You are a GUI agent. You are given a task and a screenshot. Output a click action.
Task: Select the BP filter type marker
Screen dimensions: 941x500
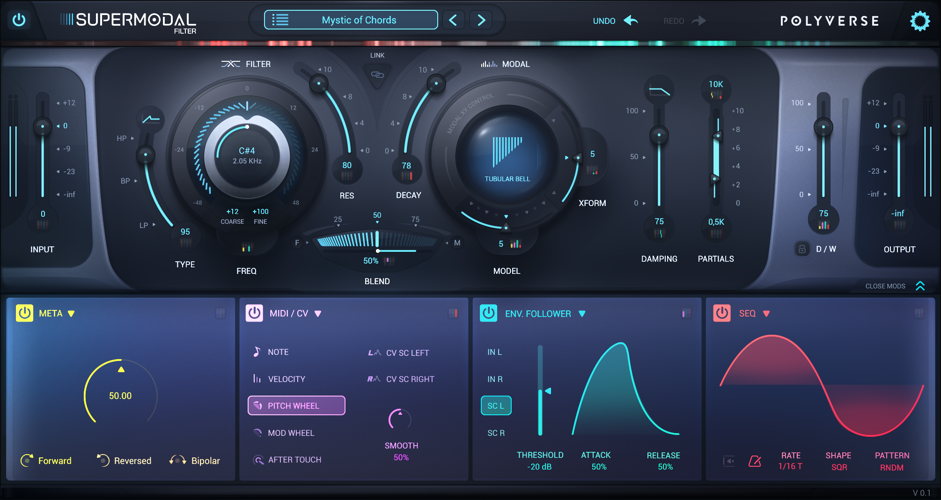point(125,181)
